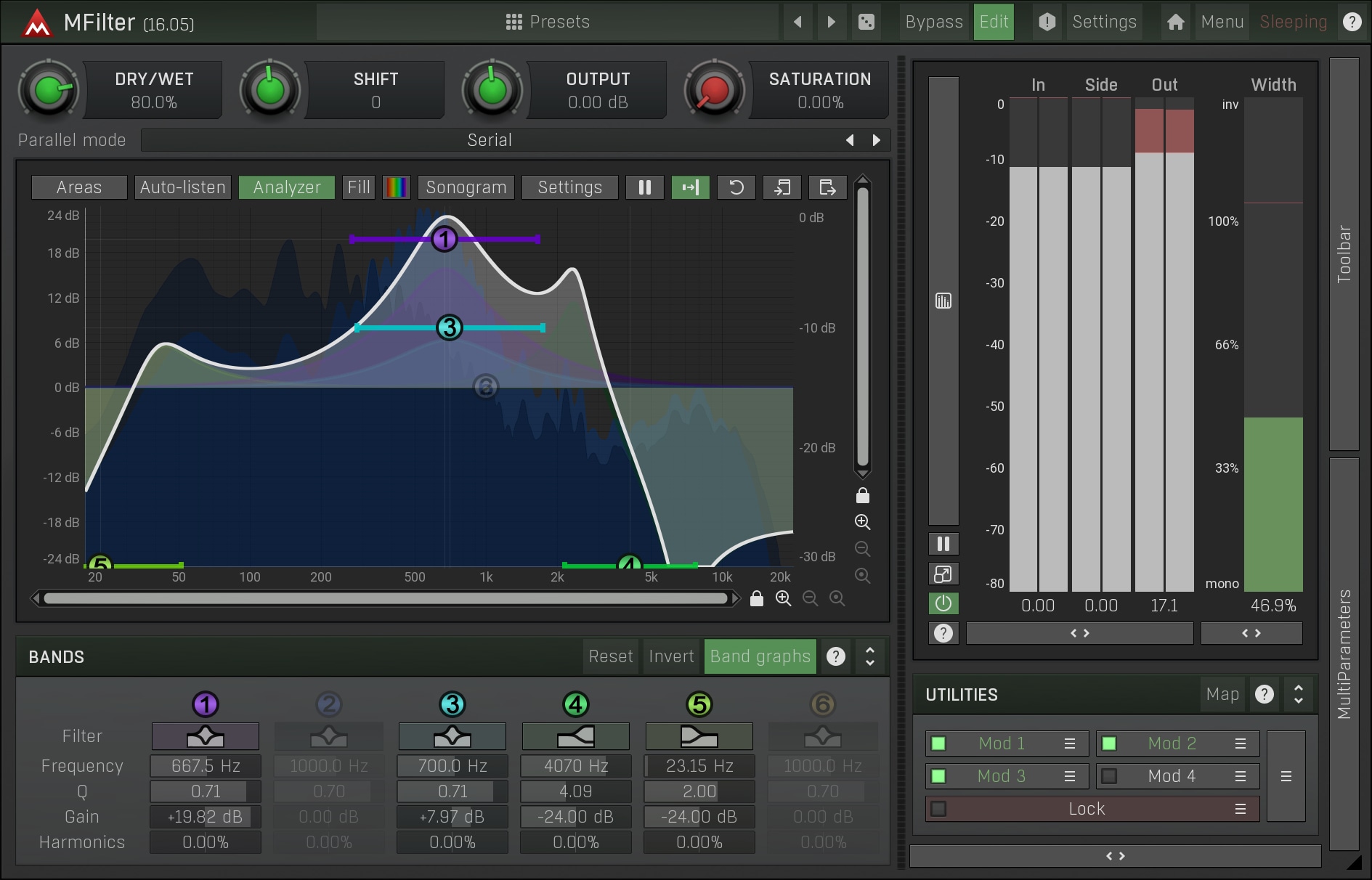Click the Dry/Wet knob
The height and width of the screenshot is (880, 1372).
[x=49, y=90]
